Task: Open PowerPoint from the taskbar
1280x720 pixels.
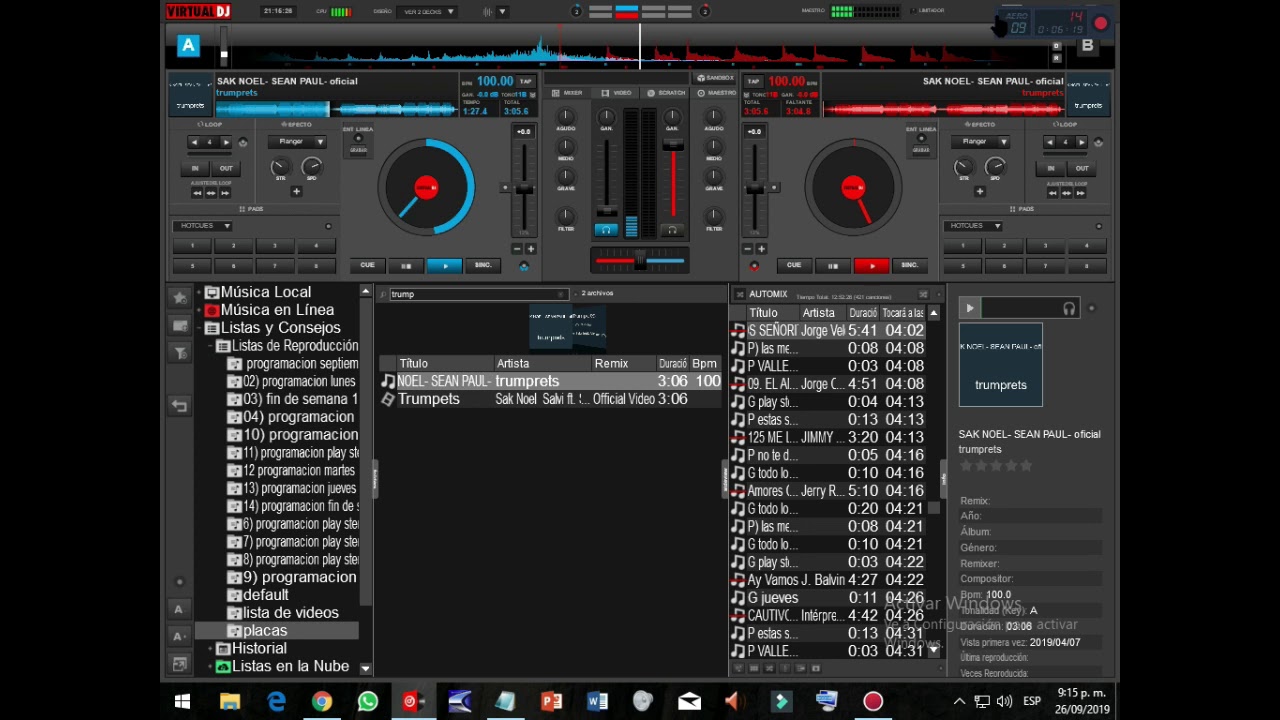Action: pos(551,701)
